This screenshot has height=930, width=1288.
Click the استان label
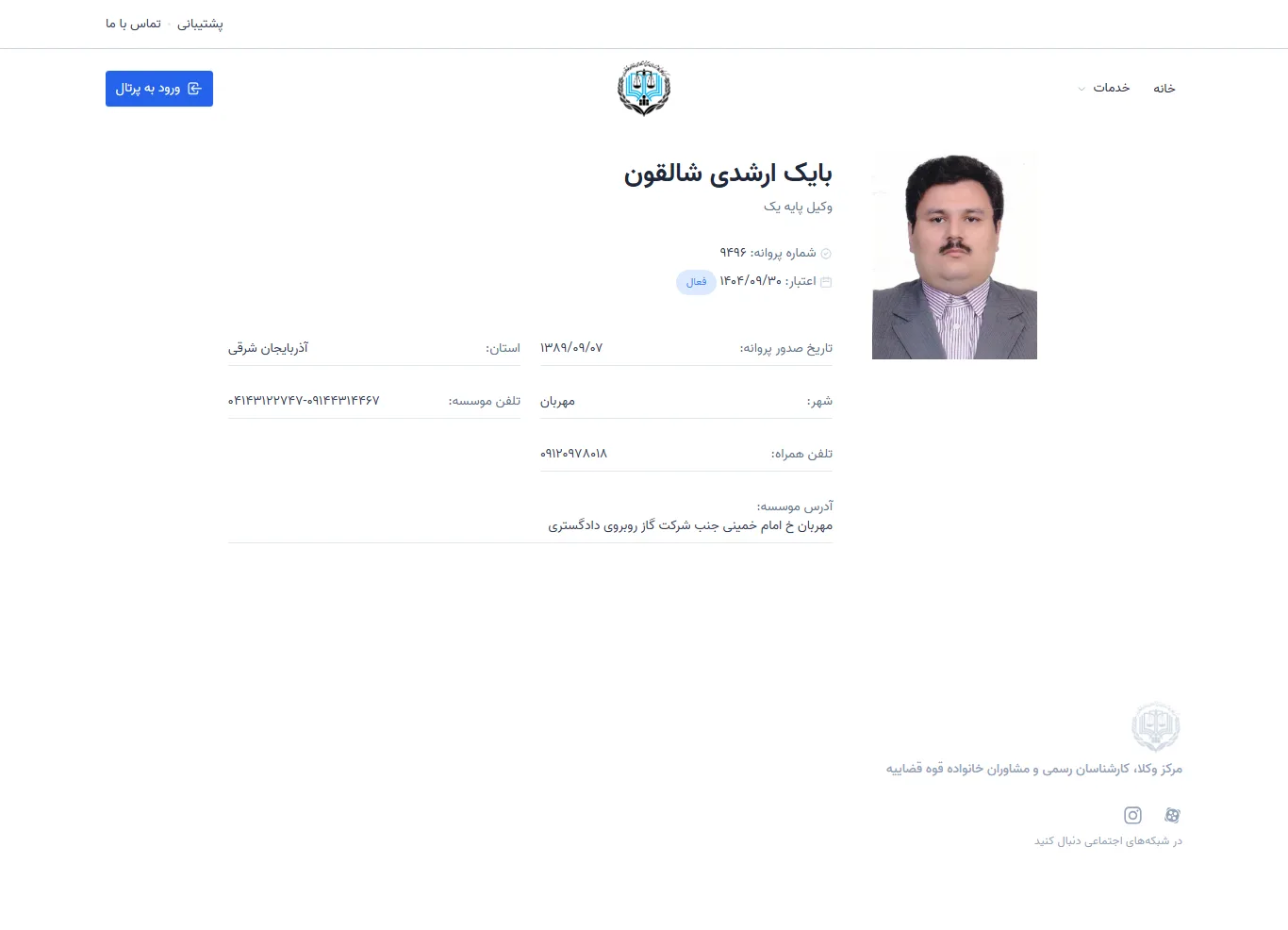pos(503,348)
